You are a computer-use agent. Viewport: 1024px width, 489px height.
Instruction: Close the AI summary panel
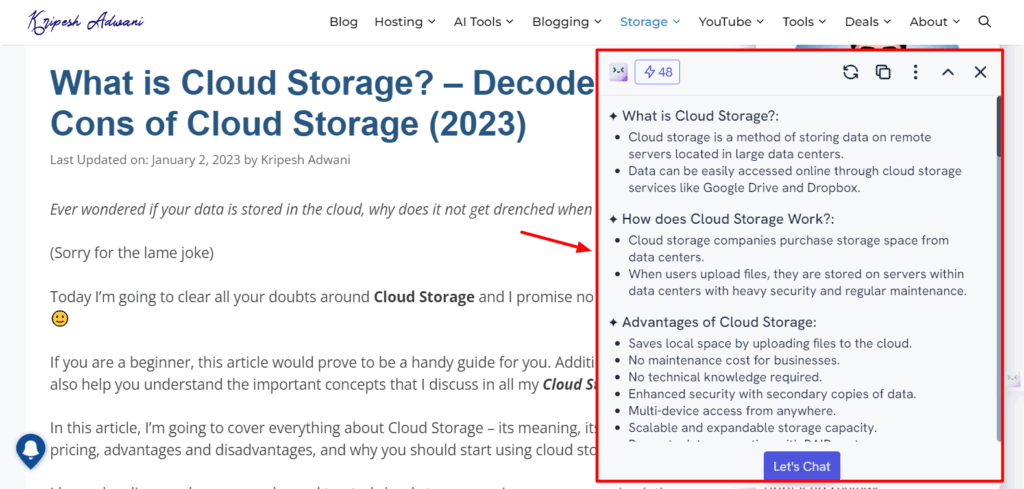tap(980, 72)
